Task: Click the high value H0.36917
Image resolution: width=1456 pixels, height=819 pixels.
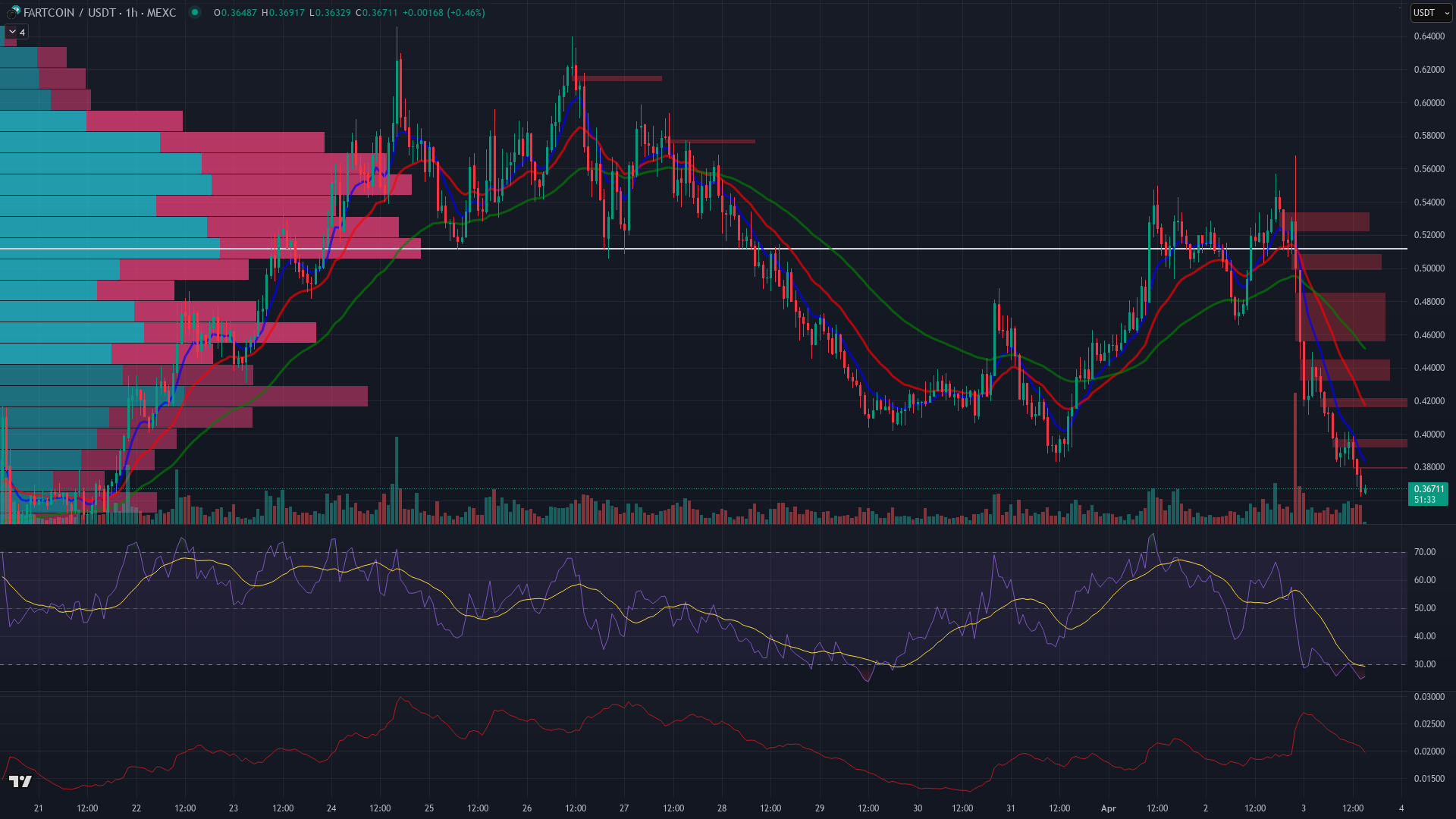Action: tap(282, 13)
